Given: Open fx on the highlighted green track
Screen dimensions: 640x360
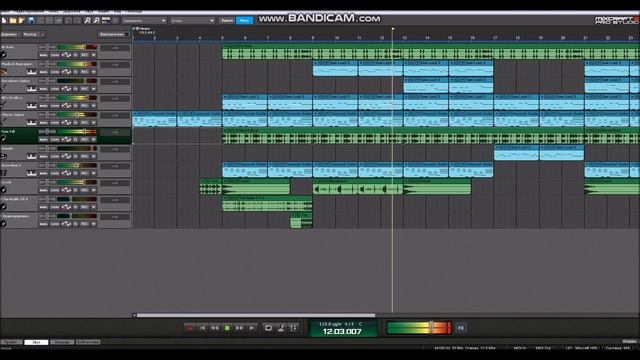Looking at the screenshot, I should pyautogui.click(x=76, y=139).
